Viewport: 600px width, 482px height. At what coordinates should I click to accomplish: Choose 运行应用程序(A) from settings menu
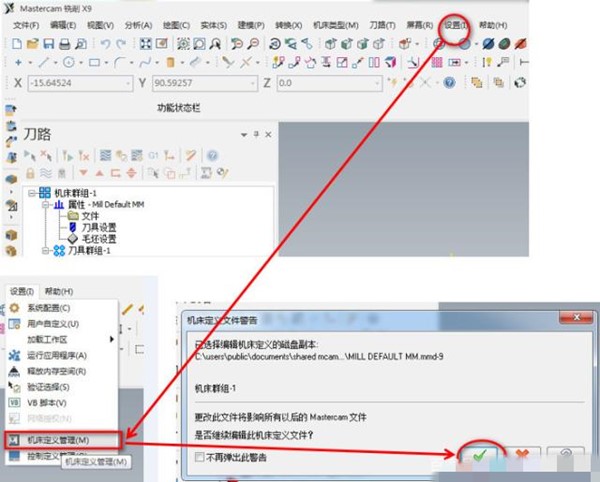pos(57,355)
